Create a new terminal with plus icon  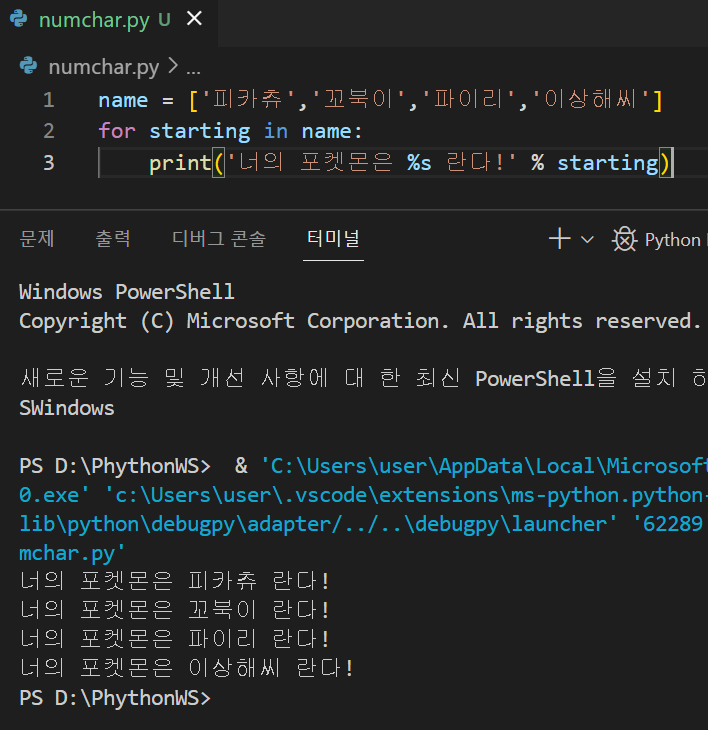point(560,239)
